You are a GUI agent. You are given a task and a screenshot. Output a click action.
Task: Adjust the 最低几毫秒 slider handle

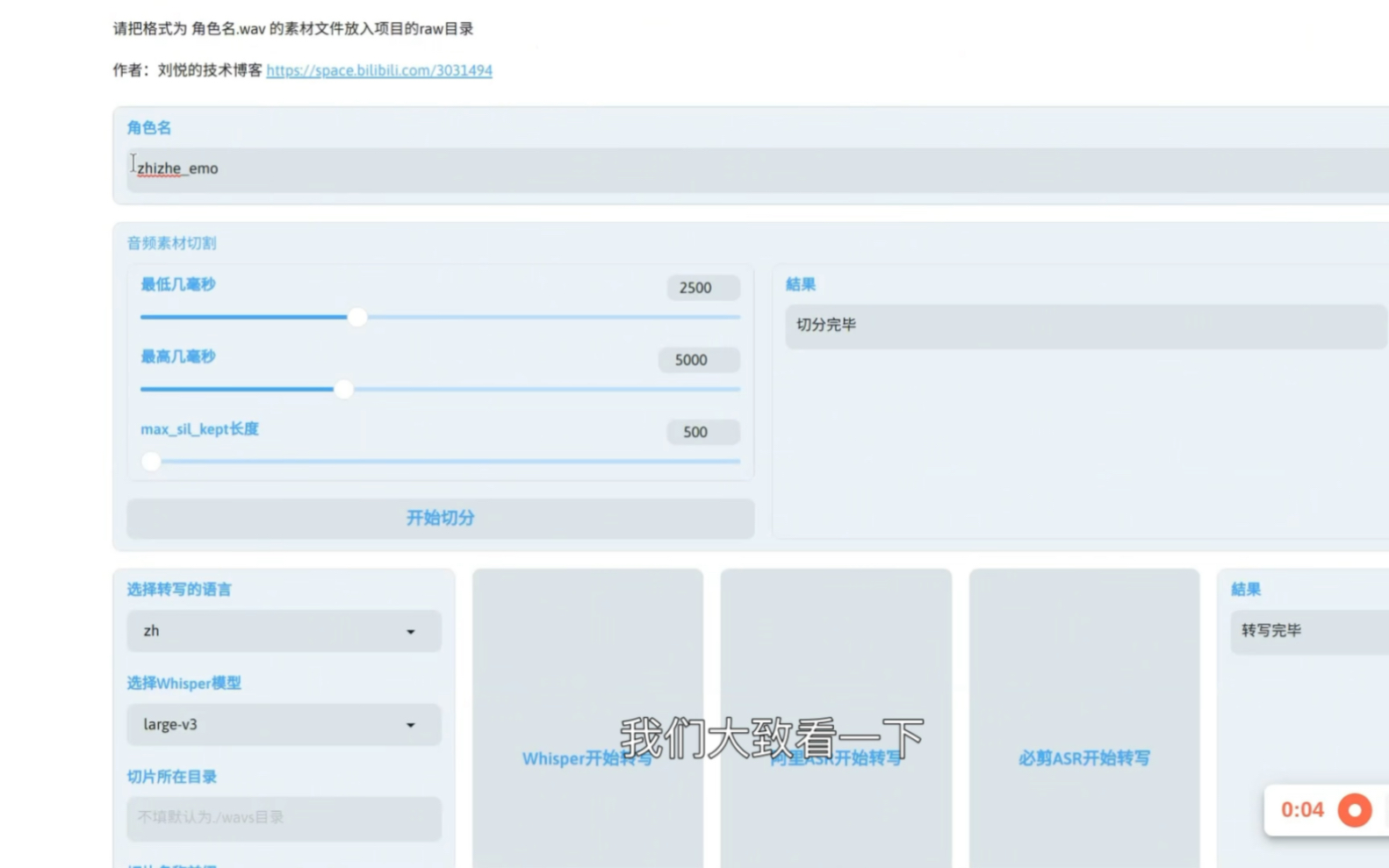[x=357, y=317]
